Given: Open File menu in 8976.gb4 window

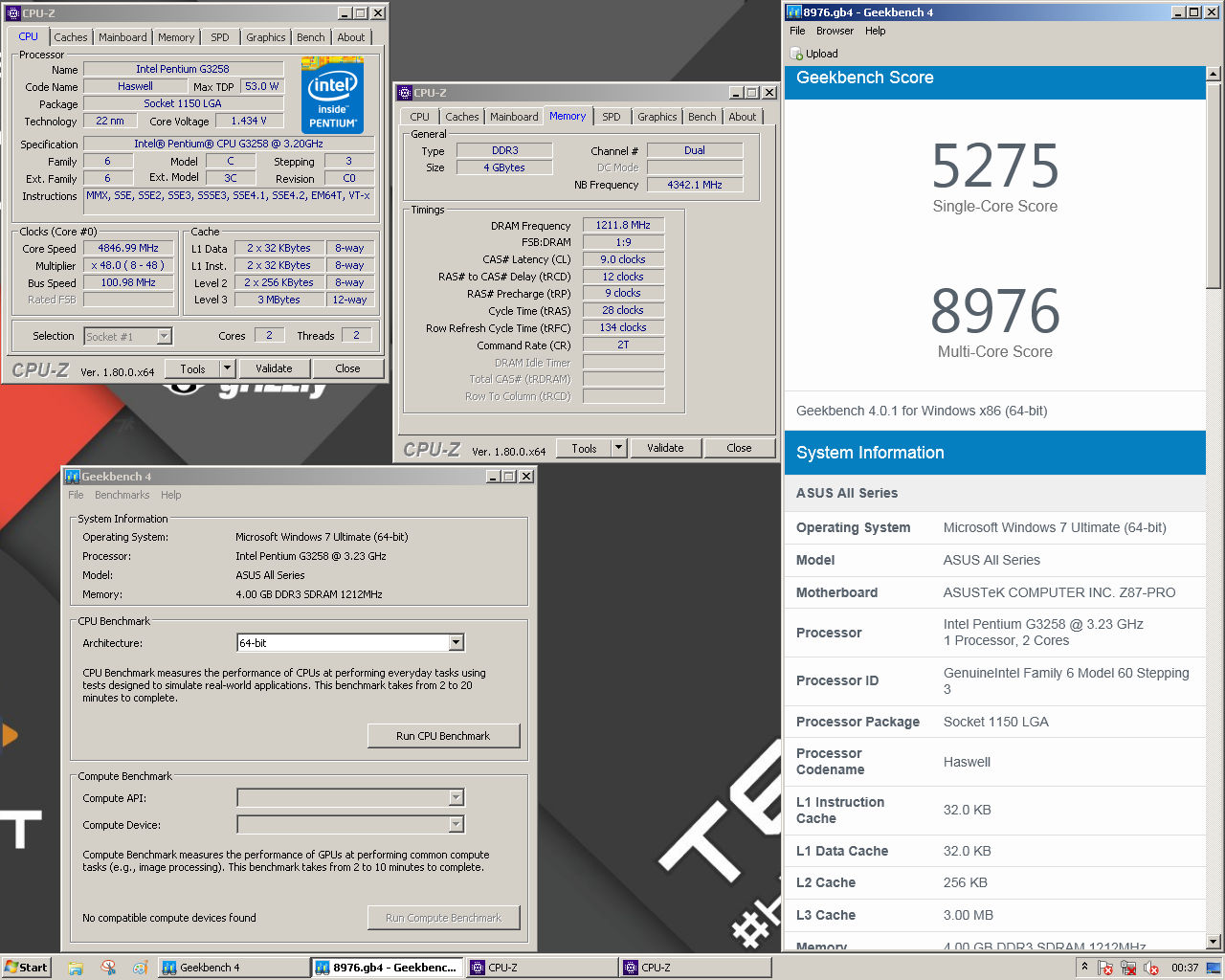Looking at the screenshot, I should [797, 31].
